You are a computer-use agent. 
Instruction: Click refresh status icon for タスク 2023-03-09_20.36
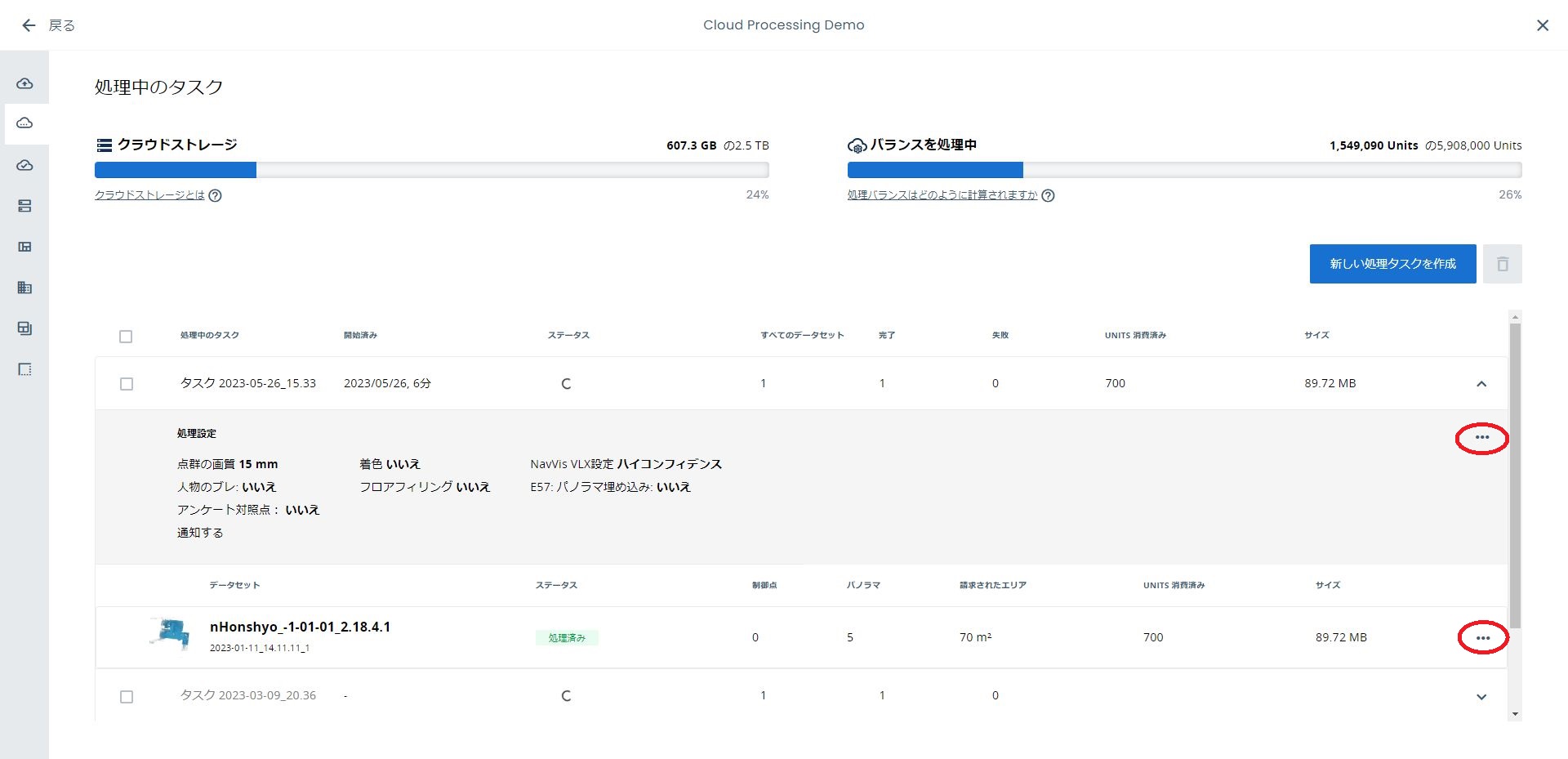566,695
